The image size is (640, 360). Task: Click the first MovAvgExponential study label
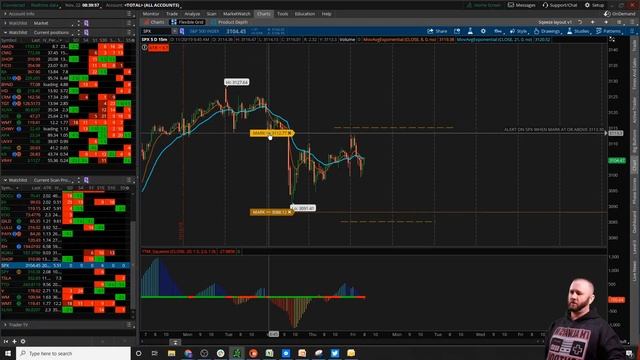[x=408, y=40]
